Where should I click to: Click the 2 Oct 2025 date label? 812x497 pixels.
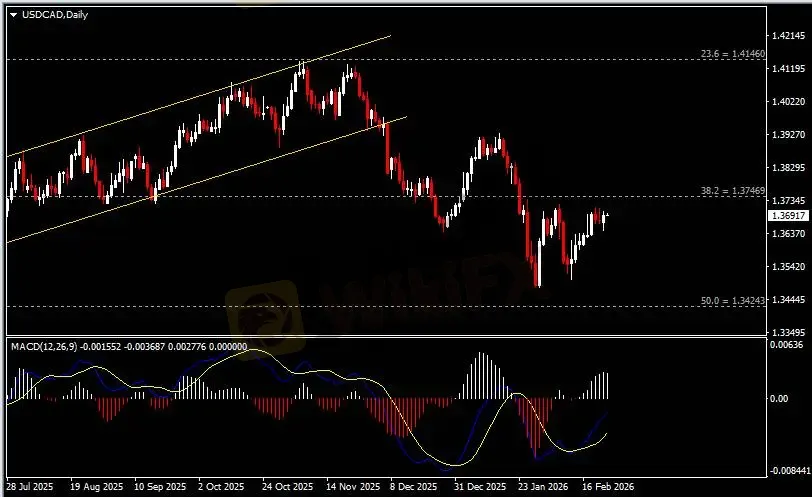[221, 487]
